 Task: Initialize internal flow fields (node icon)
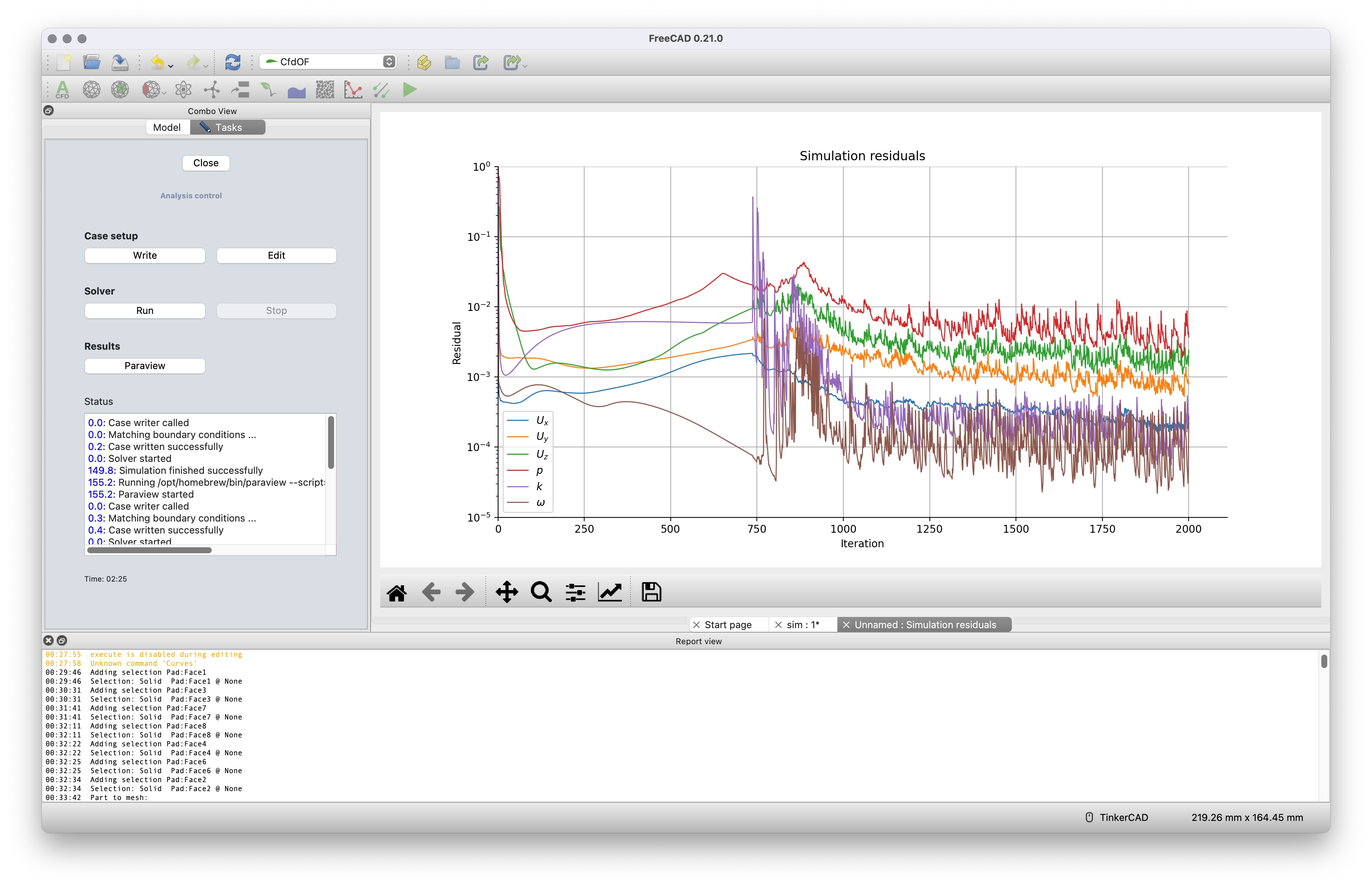point(211,90)
